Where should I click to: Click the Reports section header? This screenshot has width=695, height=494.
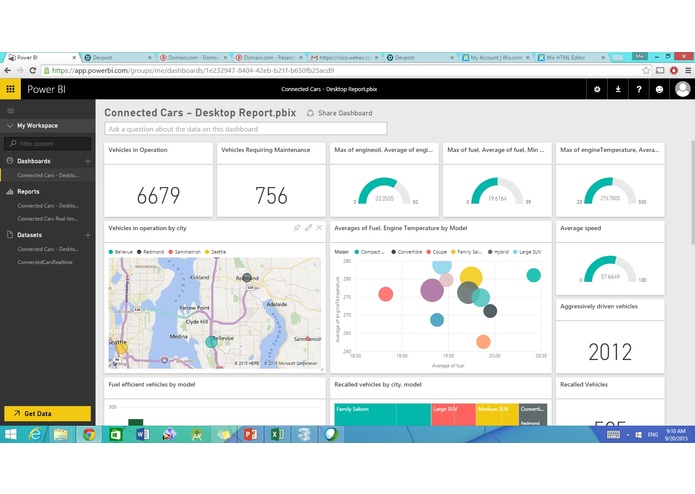coord(28,192)
